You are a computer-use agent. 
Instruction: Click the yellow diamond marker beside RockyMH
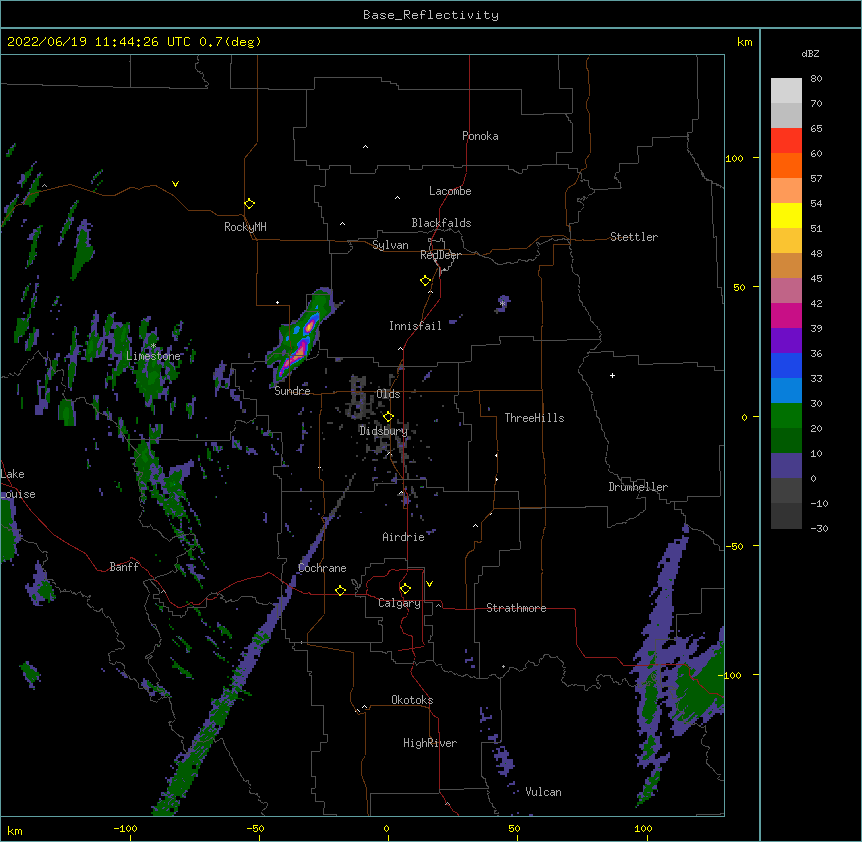point(249,204)
